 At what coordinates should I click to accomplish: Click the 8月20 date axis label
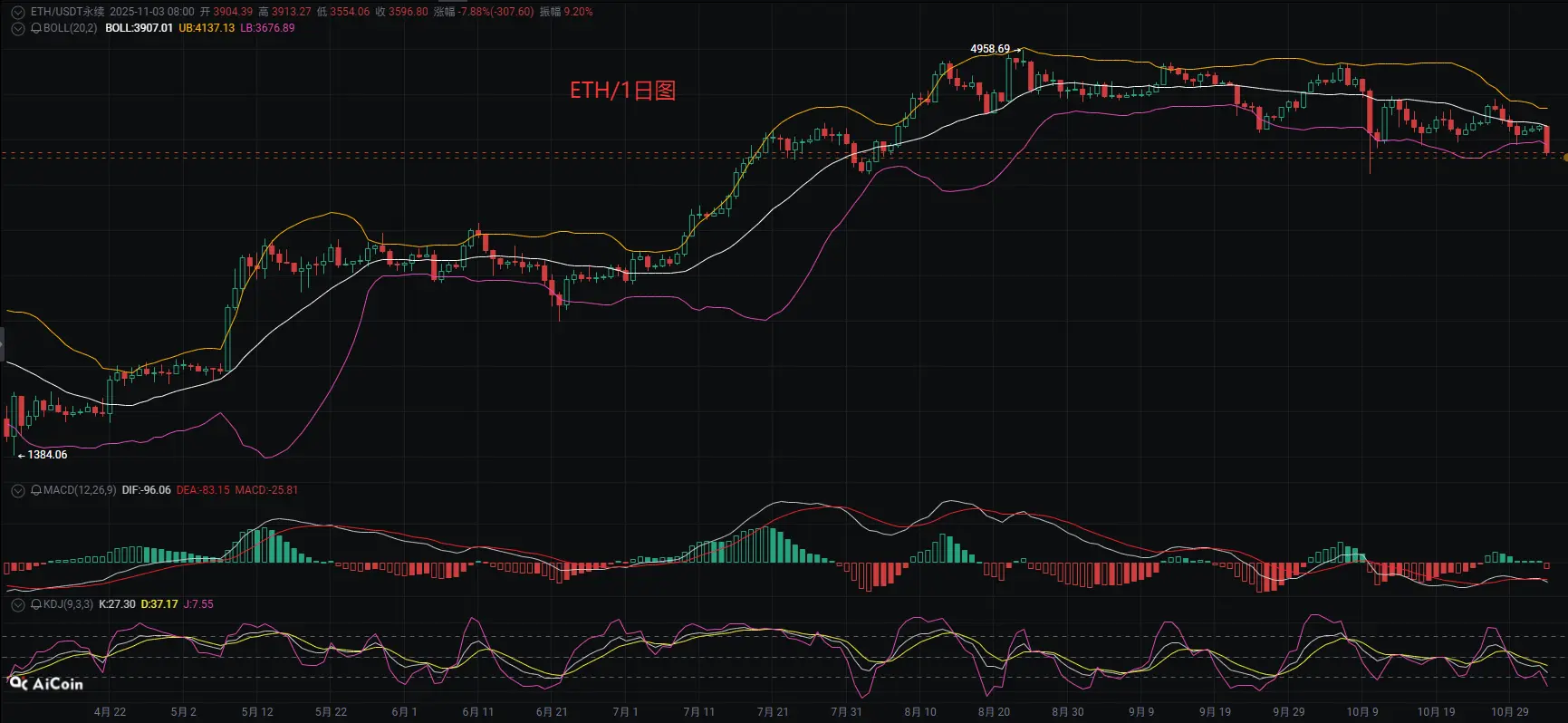coord(994,712)
